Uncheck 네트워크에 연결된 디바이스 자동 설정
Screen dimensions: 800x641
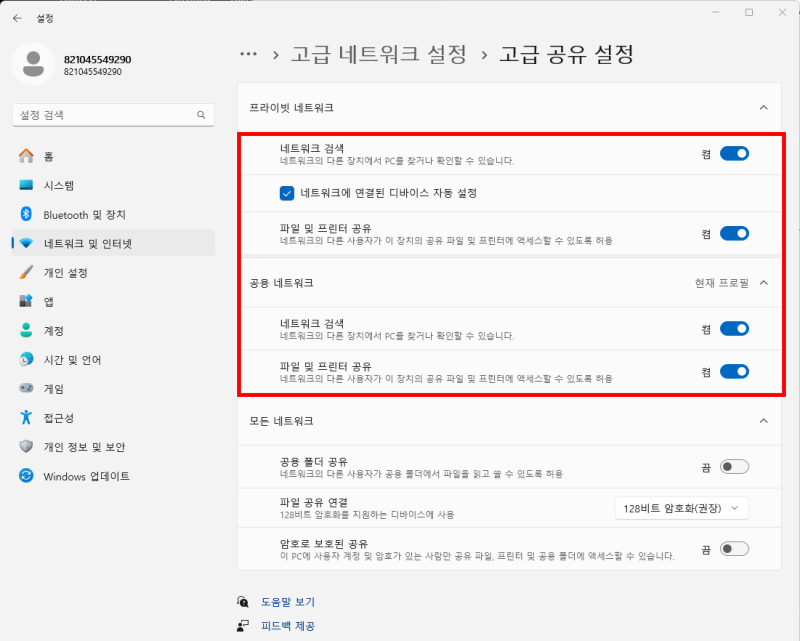[287, 193]
